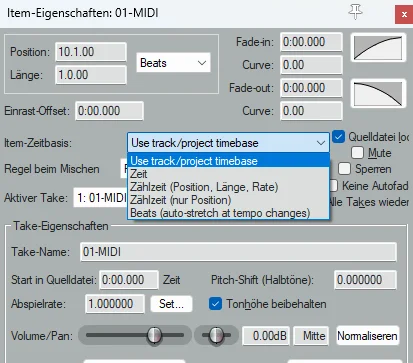
Task: Click the Set... playback rate button
Action: [171, 304]
